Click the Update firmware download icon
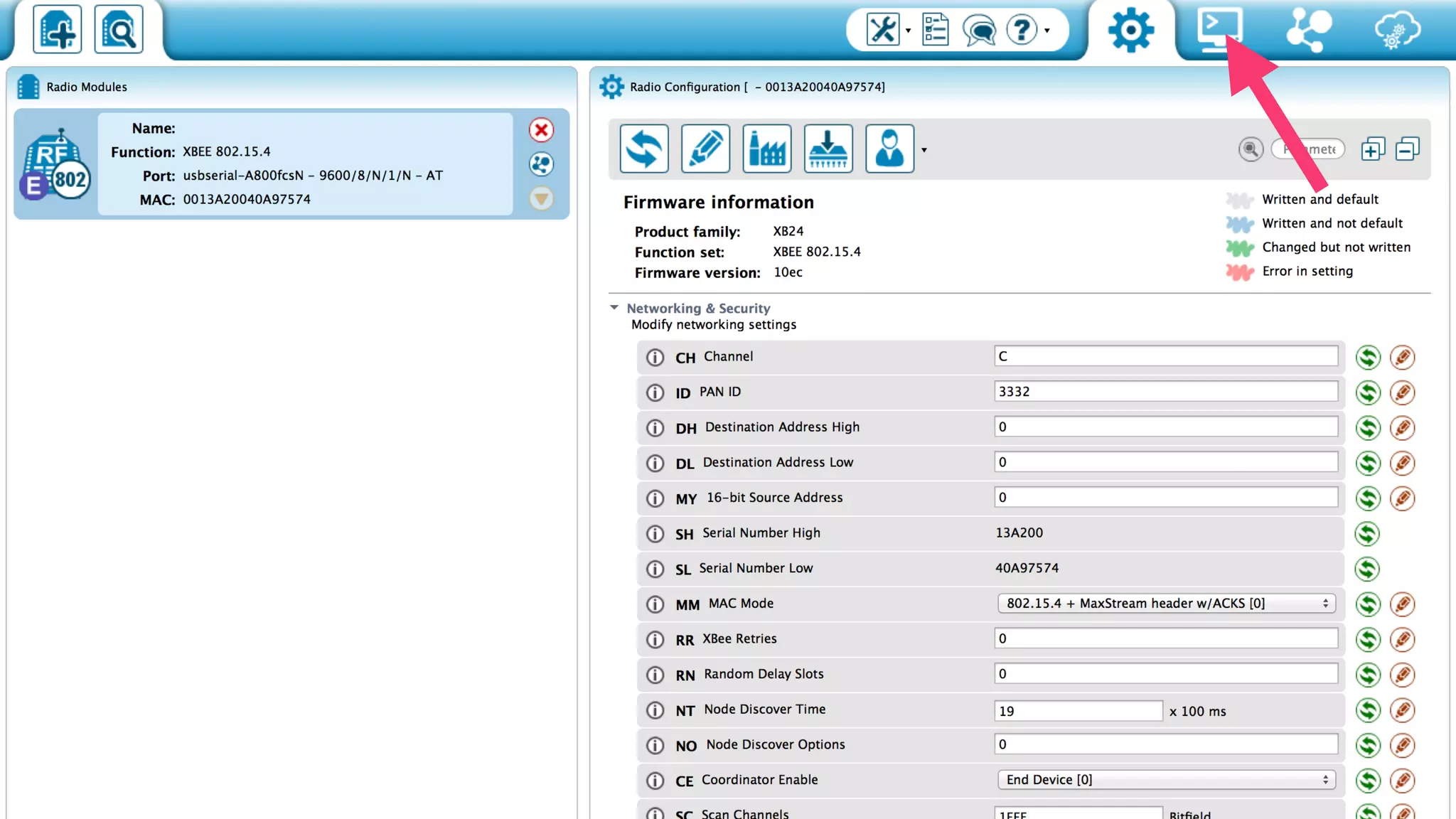The image size is (1456, 819). 828,149
